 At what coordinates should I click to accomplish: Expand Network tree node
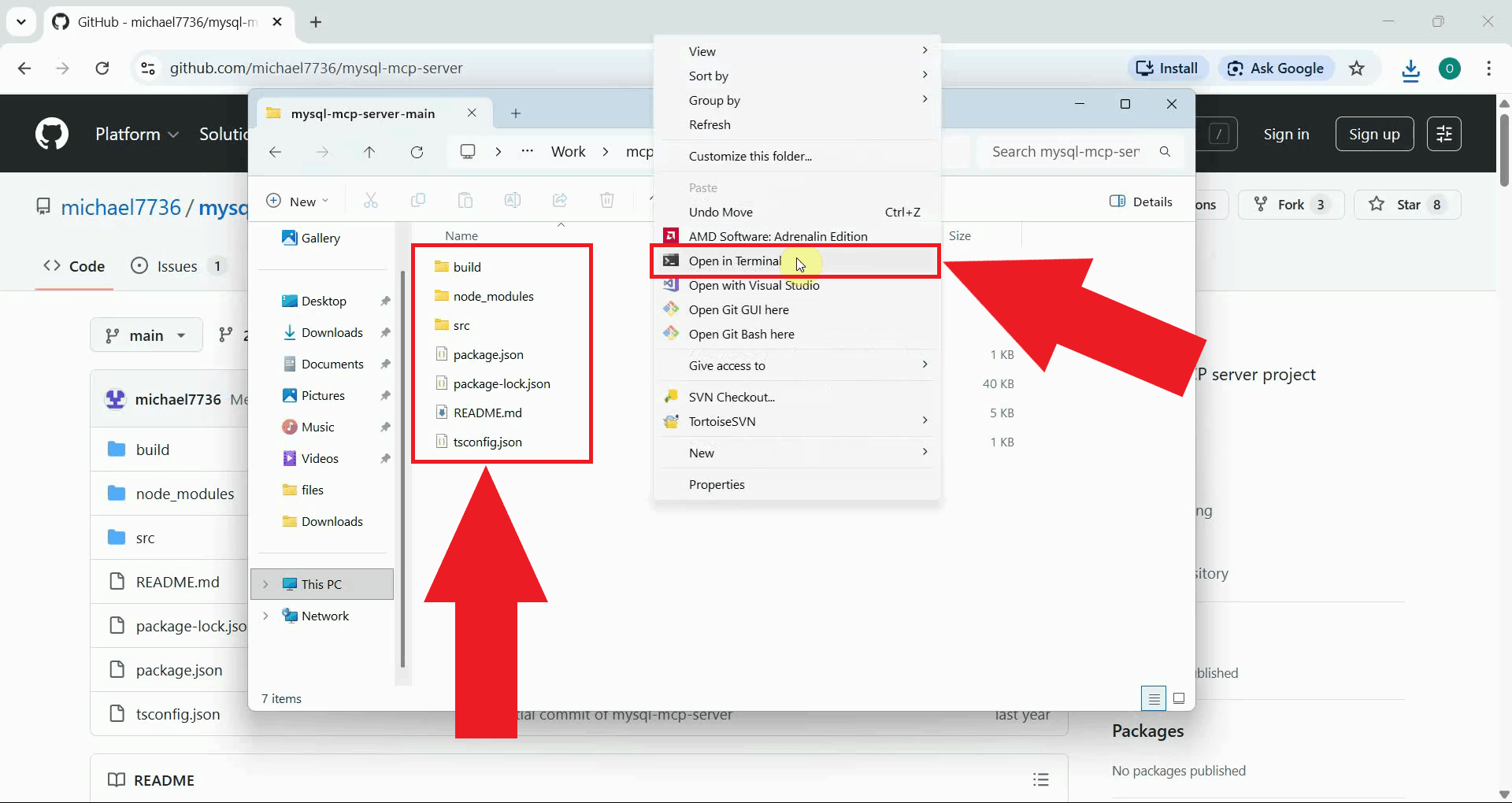(265, 616)
